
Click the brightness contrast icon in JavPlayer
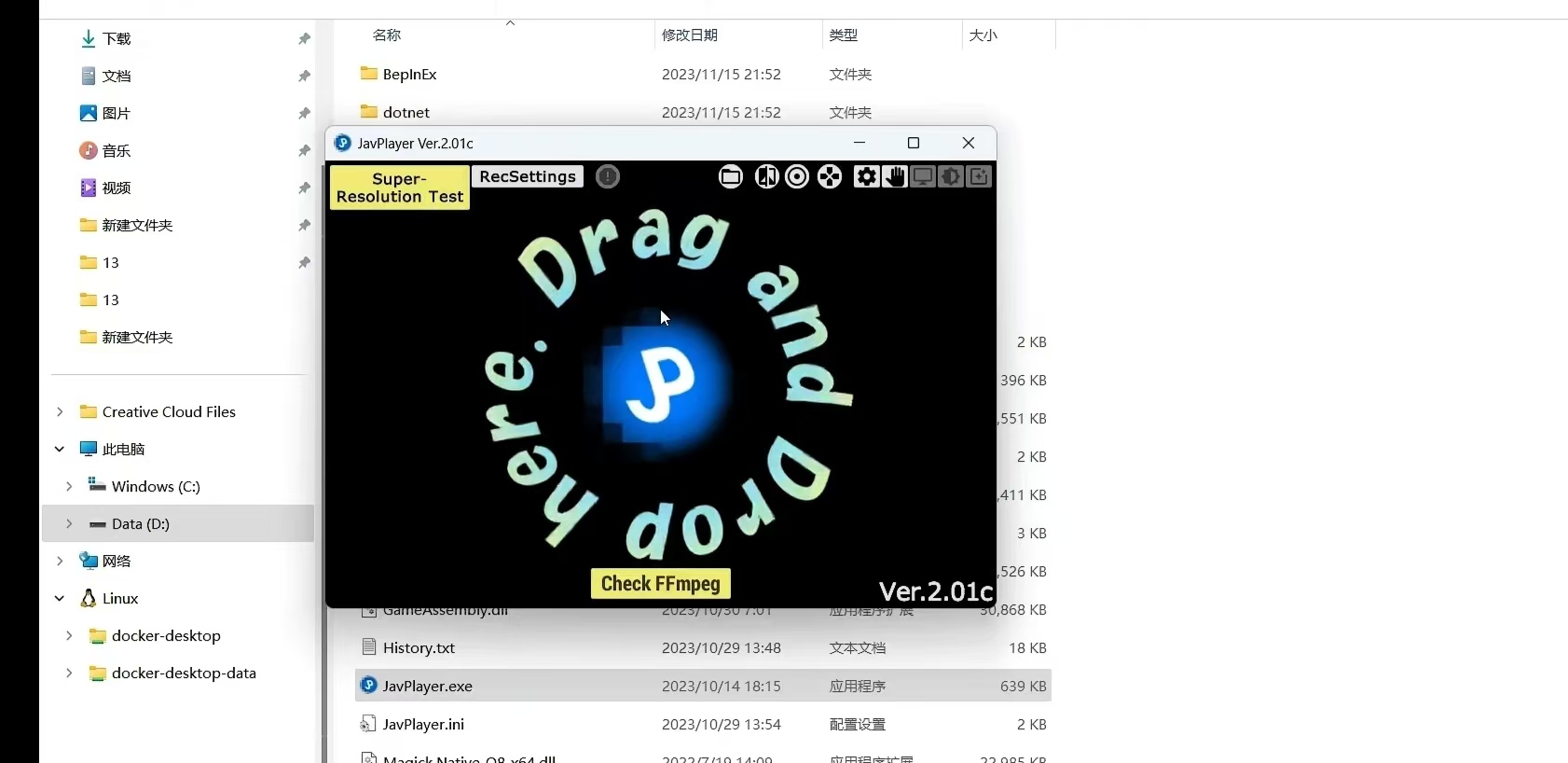click(x=951, y=176)
